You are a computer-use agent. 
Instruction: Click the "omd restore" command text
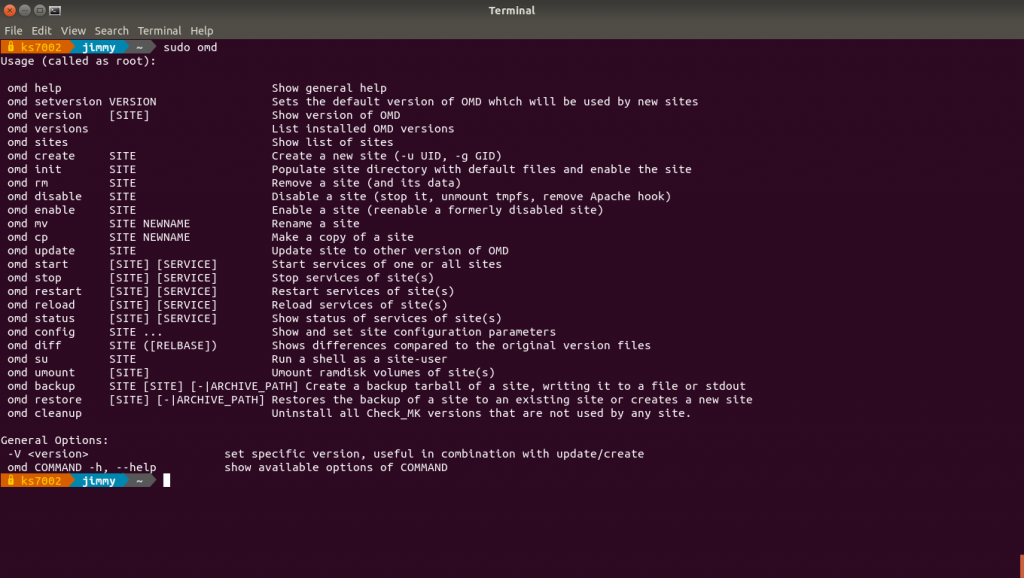pos(44,400)
